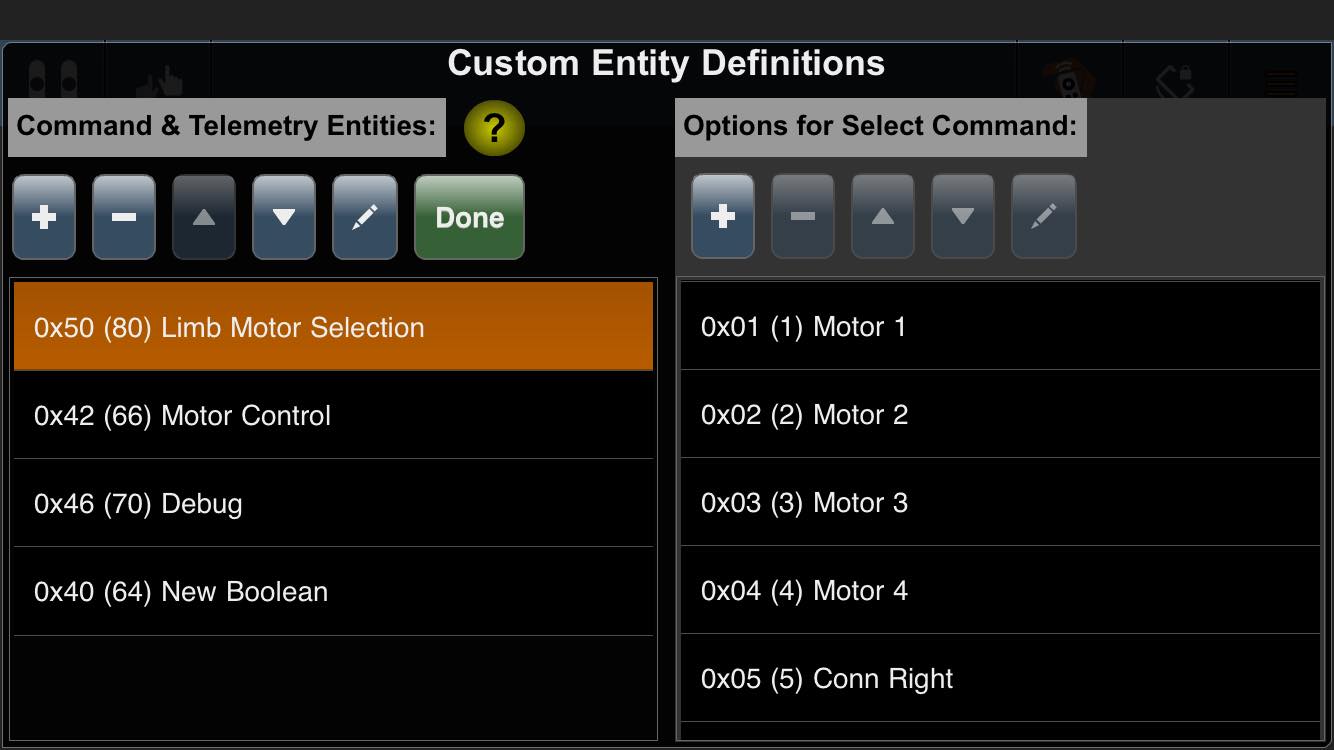Add a new select command option
The width and height of the screenshot is (1334, 750).
[x=723, y=216]
